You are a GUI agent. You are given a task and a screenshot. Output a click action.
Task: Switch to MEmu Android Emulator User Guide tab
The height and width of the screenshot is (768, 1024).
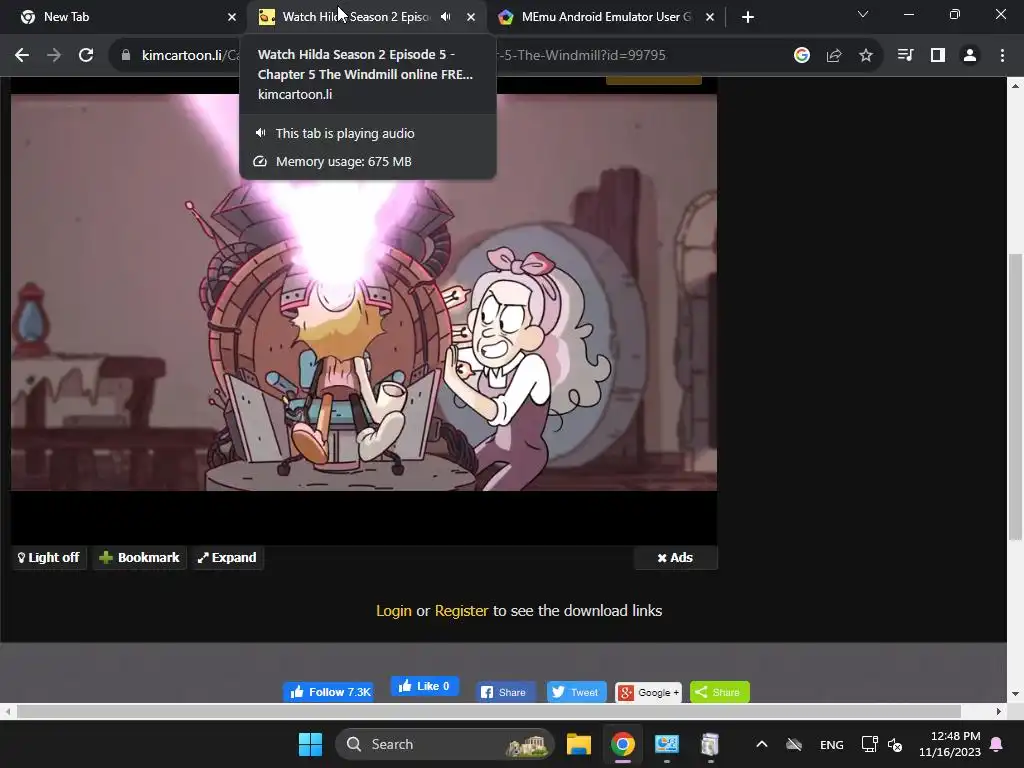click(x=606, y=17)
